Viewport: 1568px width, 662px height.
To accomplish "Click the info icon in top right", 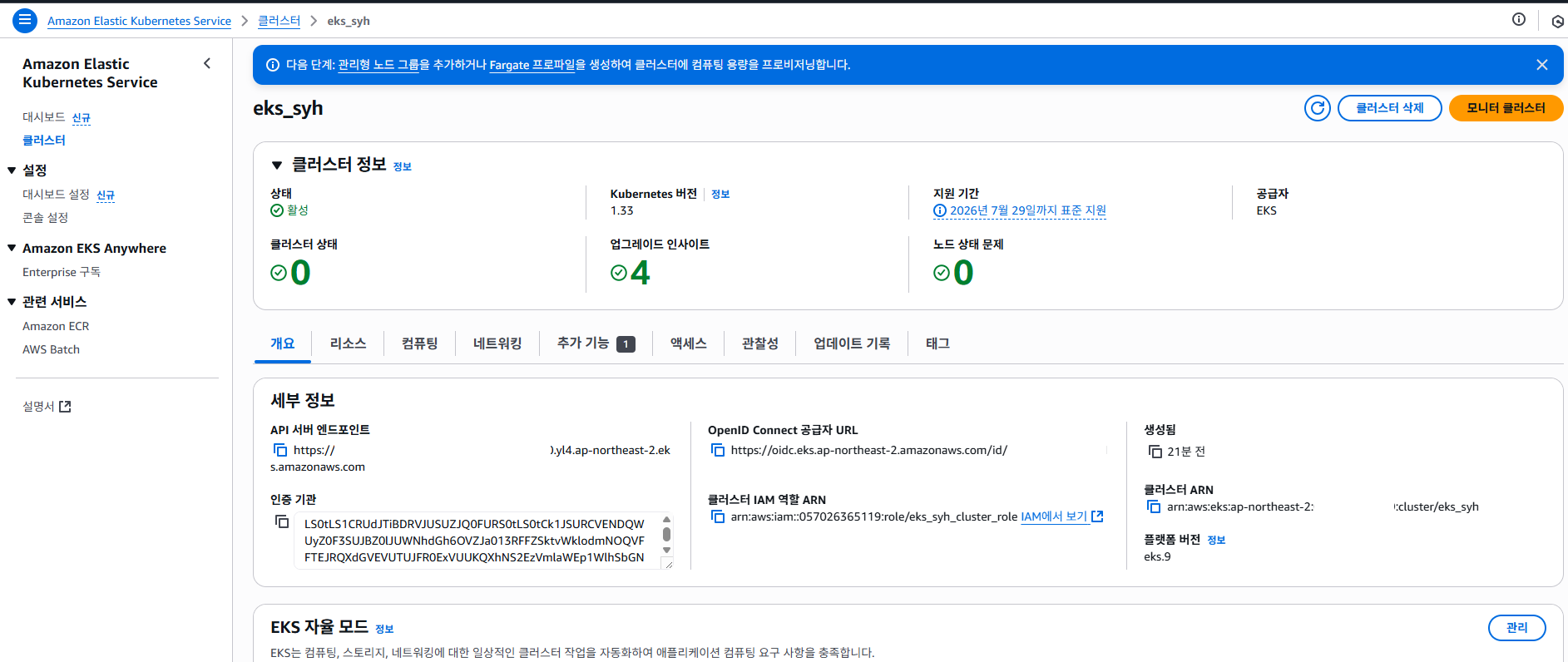I will [1519, 19].
